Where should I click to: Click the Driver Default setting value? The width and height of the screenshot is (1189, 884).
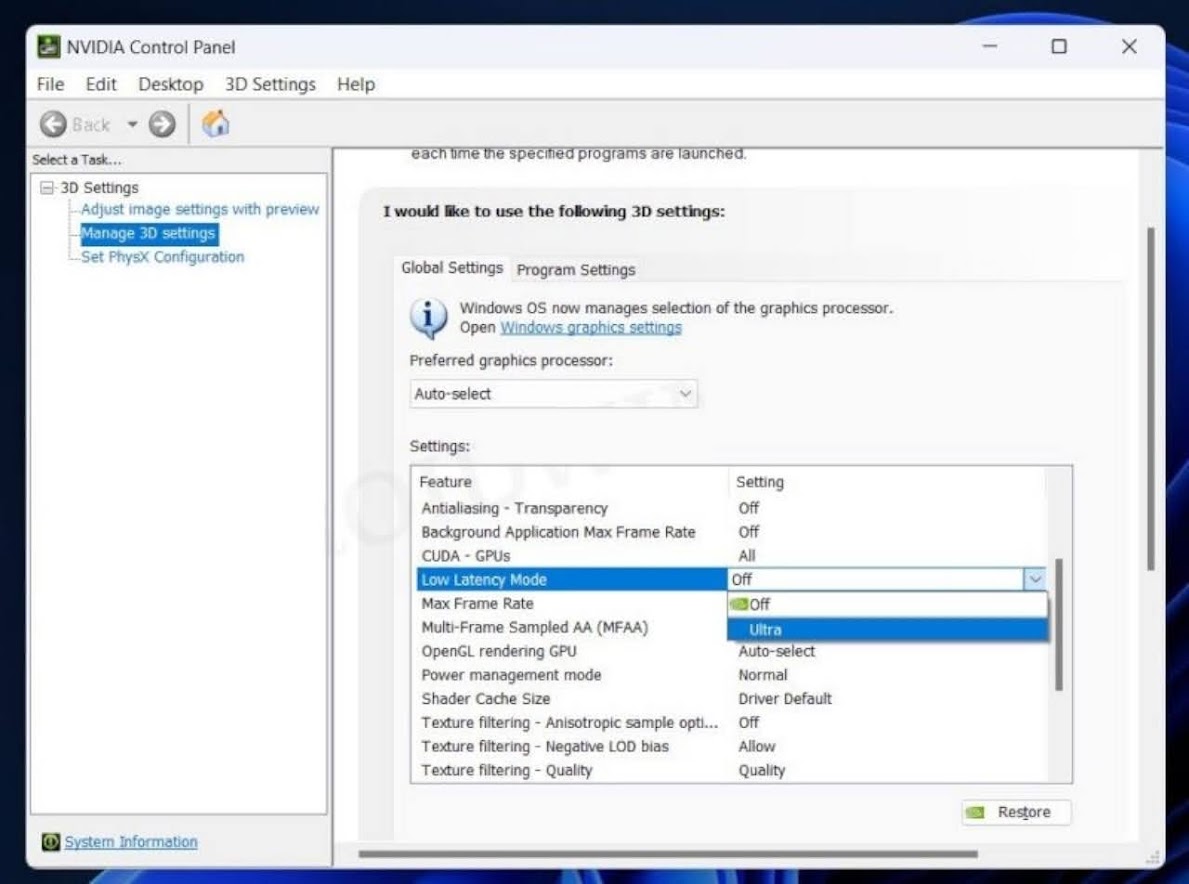coord(785,699)
